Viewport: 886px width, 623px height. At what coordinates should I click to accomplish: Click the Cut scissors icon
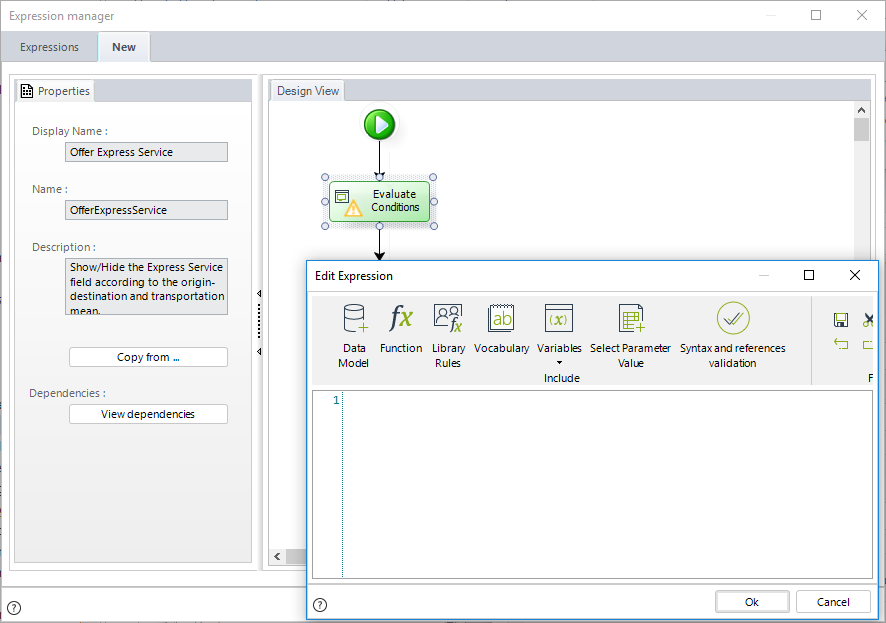[868, 320]
